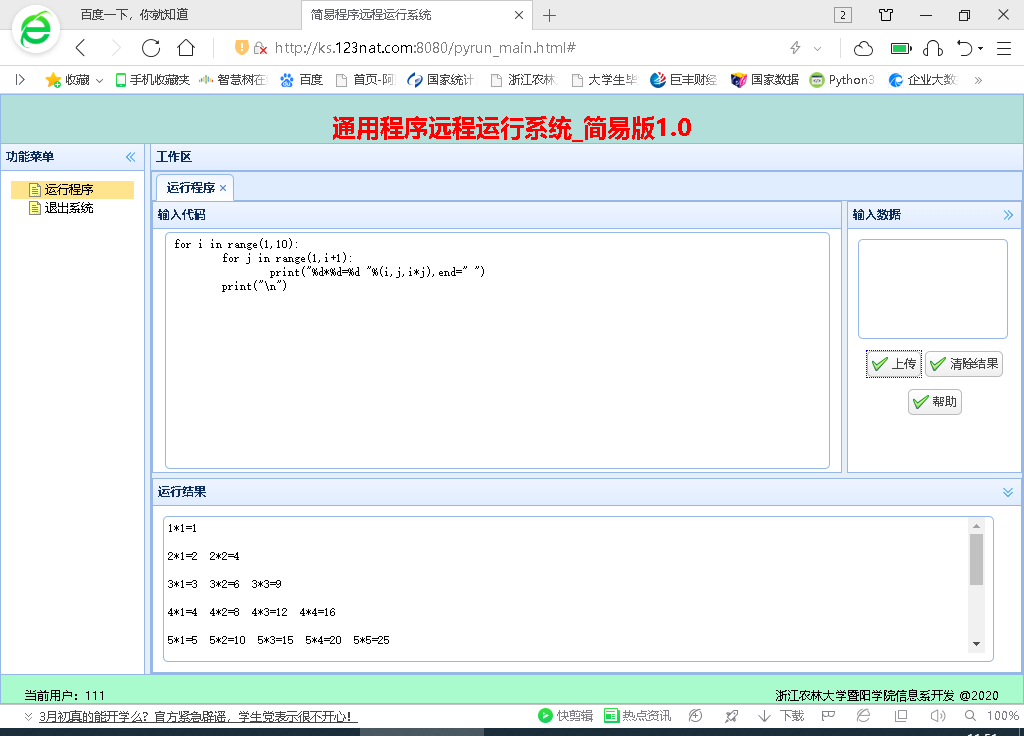
Task: Open the skin (shirt) icon in title bar
Action: coord(886,15)
